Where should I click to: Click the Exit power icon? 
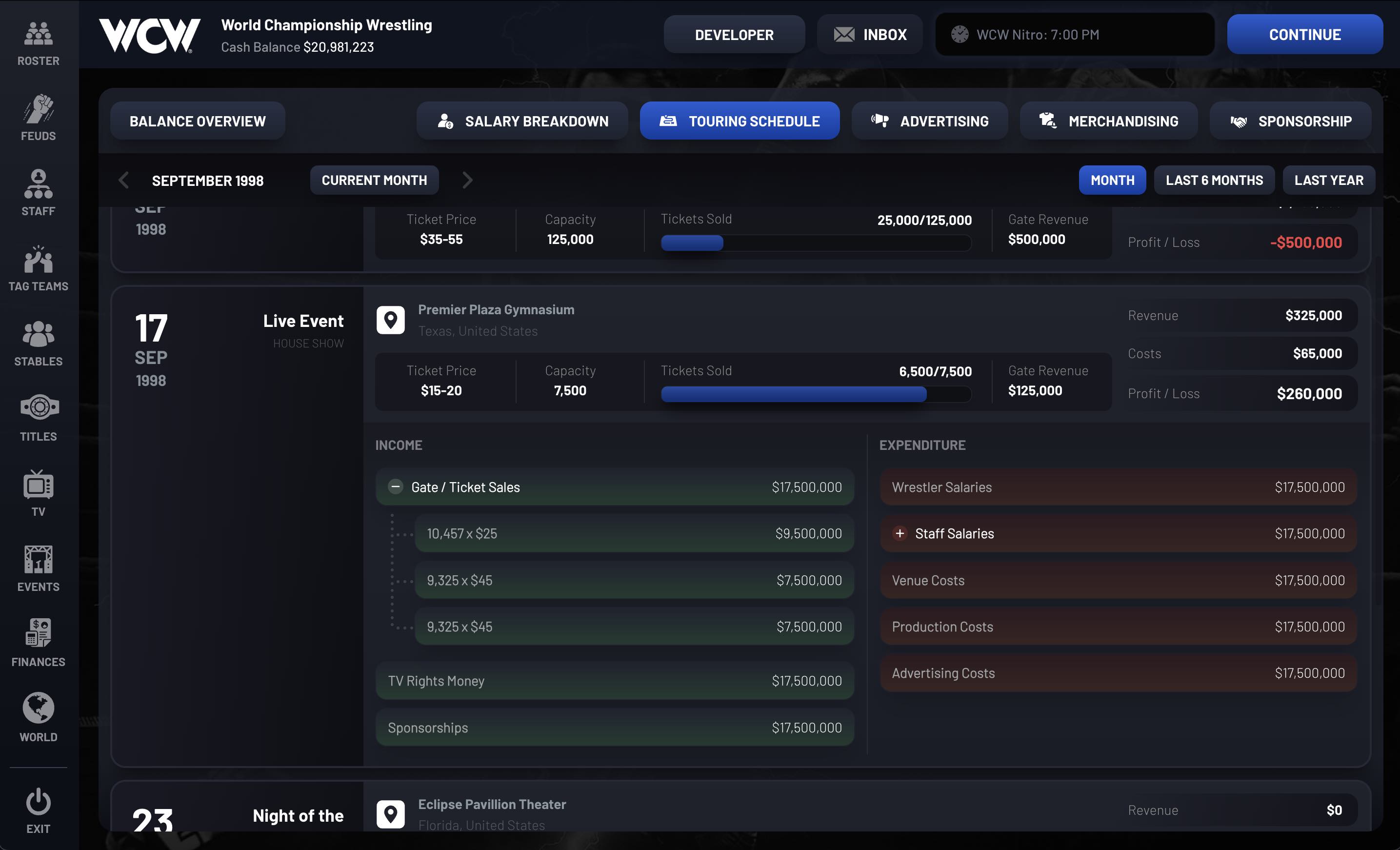point(38,801)
